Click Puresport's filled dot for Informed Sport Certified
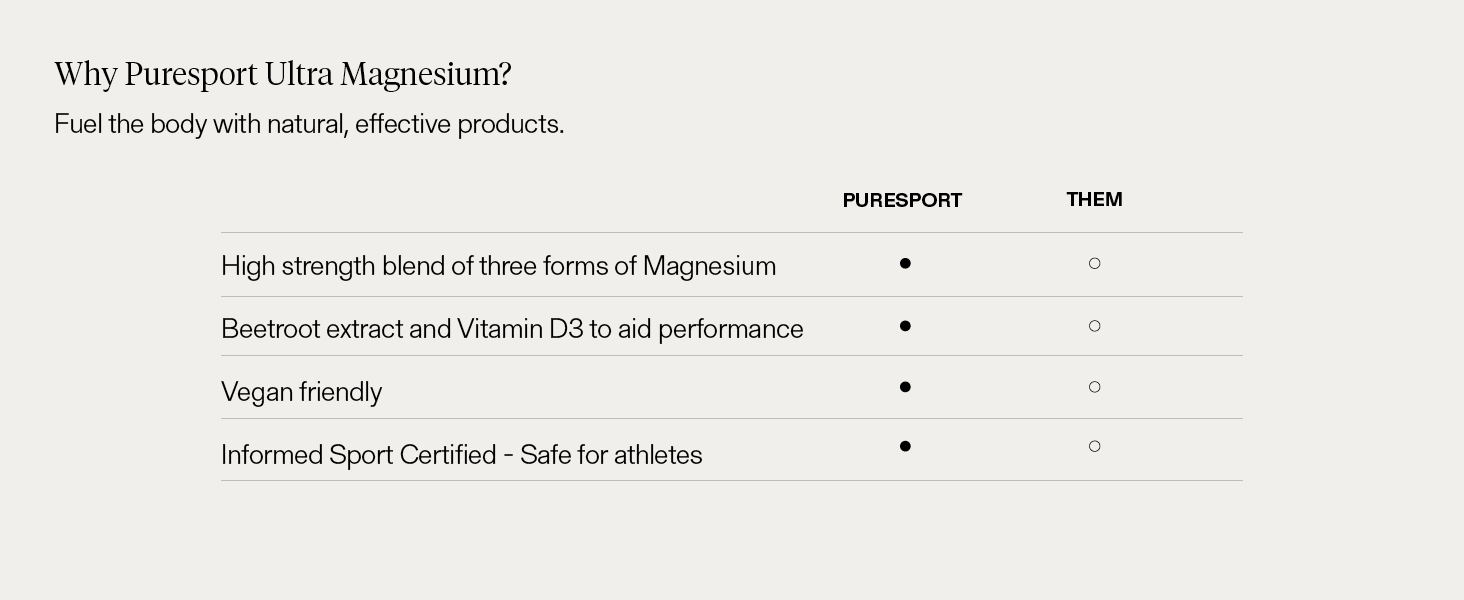 point(905,447)
